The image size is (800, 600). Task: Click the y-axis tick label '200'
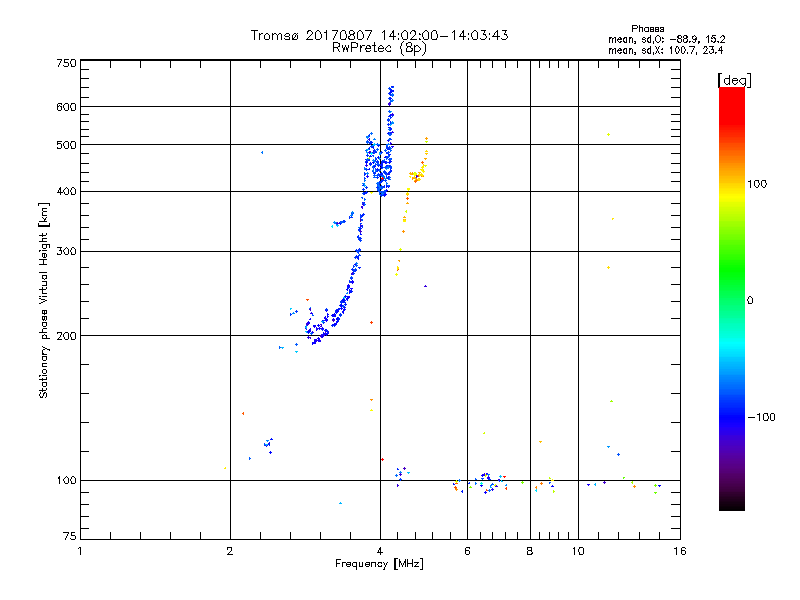coord(66,336)
